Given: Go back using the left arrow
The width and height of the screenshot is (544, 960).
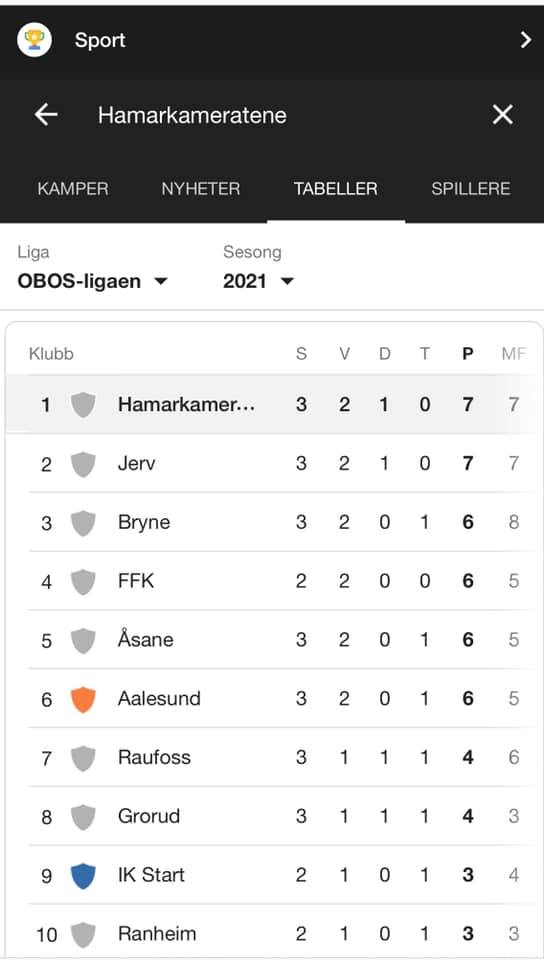Looking at the screenshot, I should pyautogui.click(x=46, y=114).
